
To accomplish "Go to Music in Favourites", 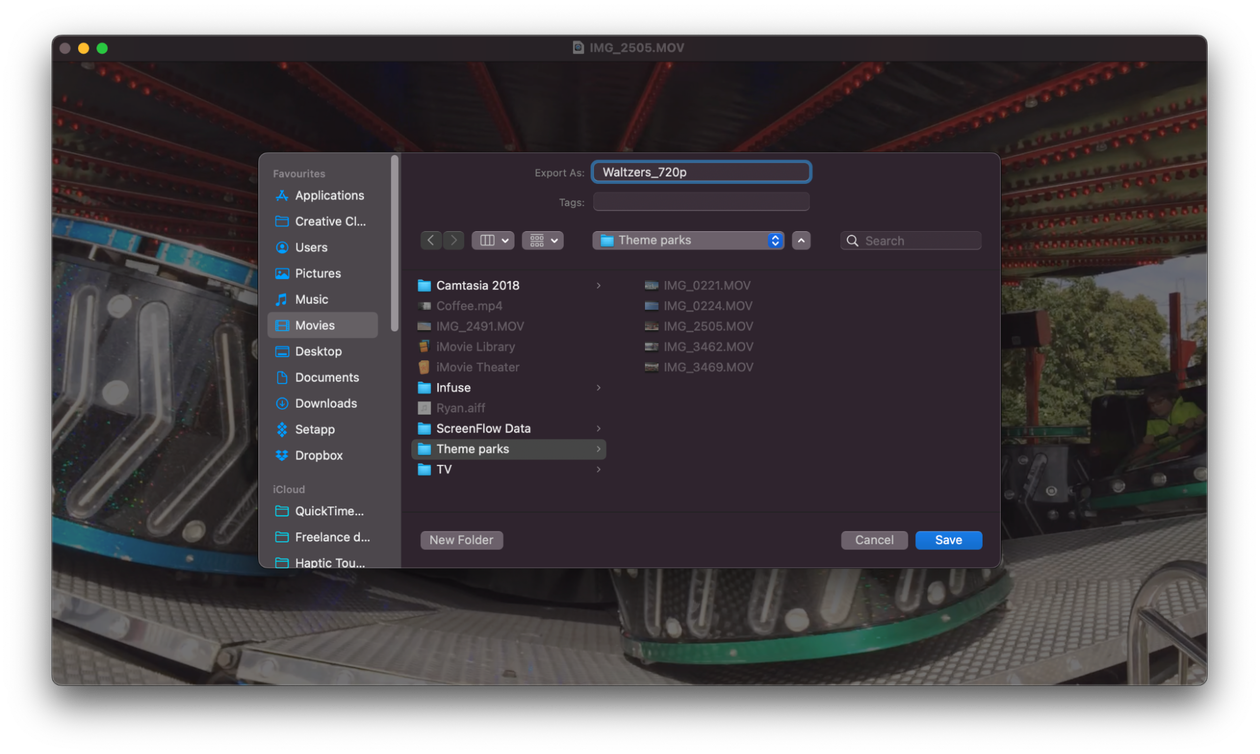I will (311, 300).
